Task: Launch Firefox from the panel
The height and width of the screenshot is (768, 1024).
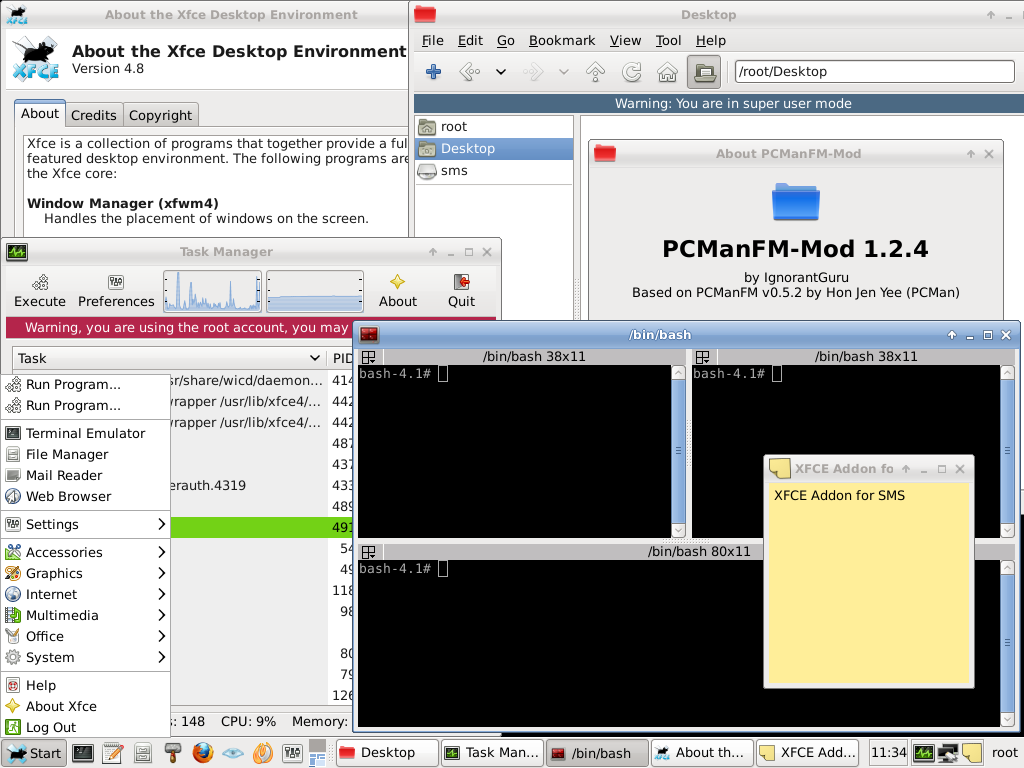Action: tap(203, 753)
